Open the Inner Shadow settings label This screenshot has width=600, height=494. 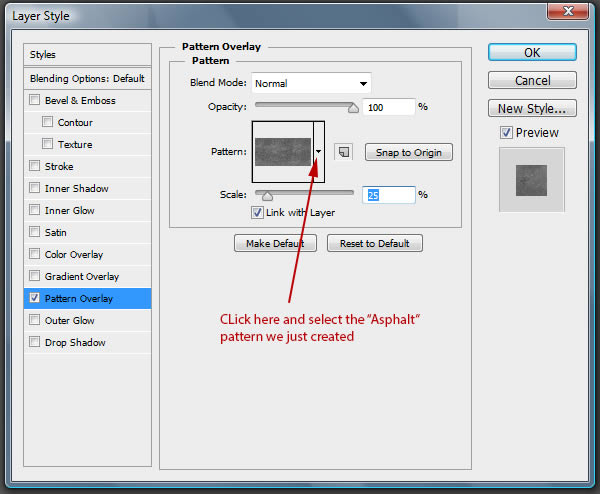(x=77, y=188)
